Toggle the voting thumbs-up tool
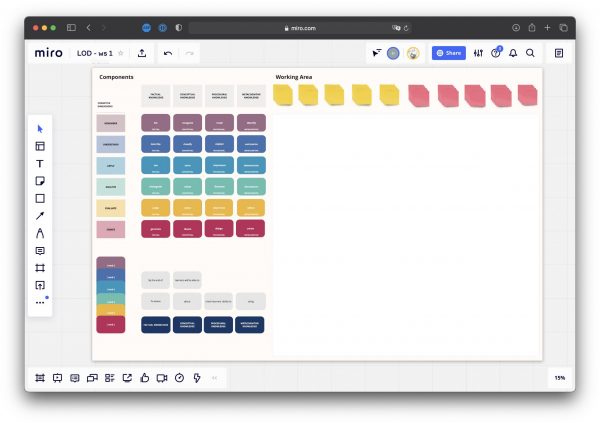 pos(144,377)
